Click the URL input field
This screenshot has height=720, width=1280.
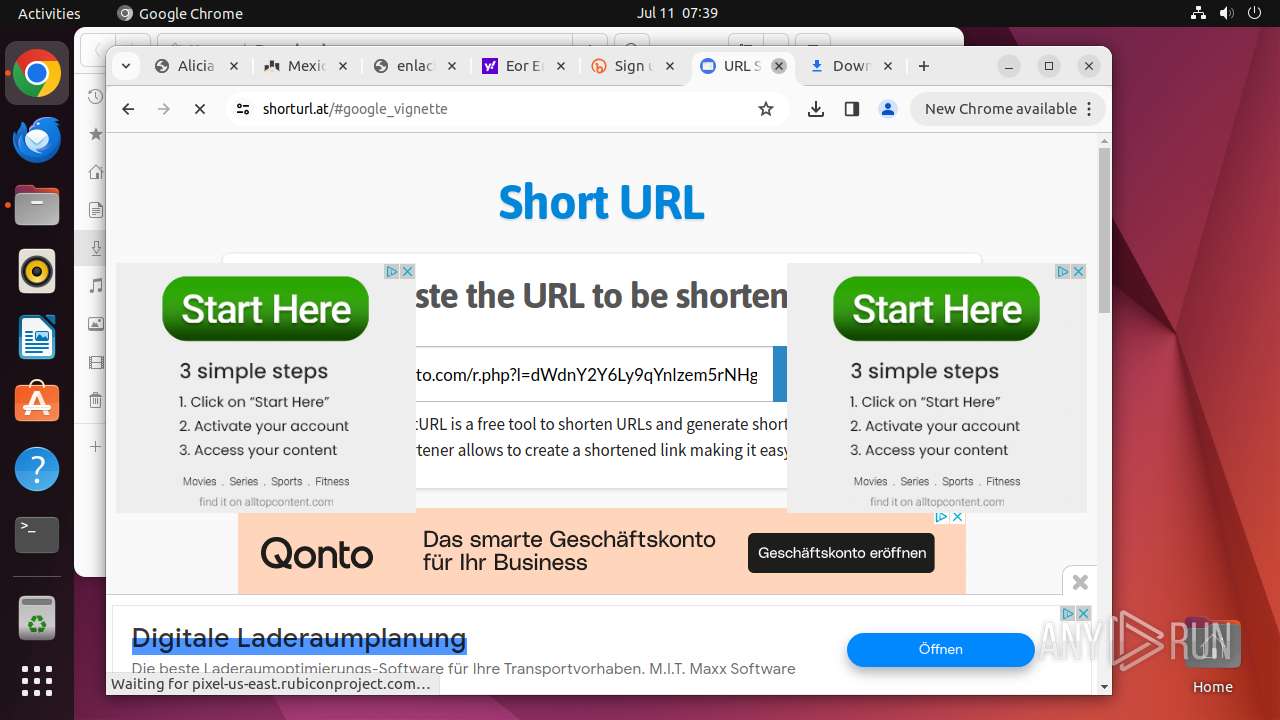pos(594,375)
